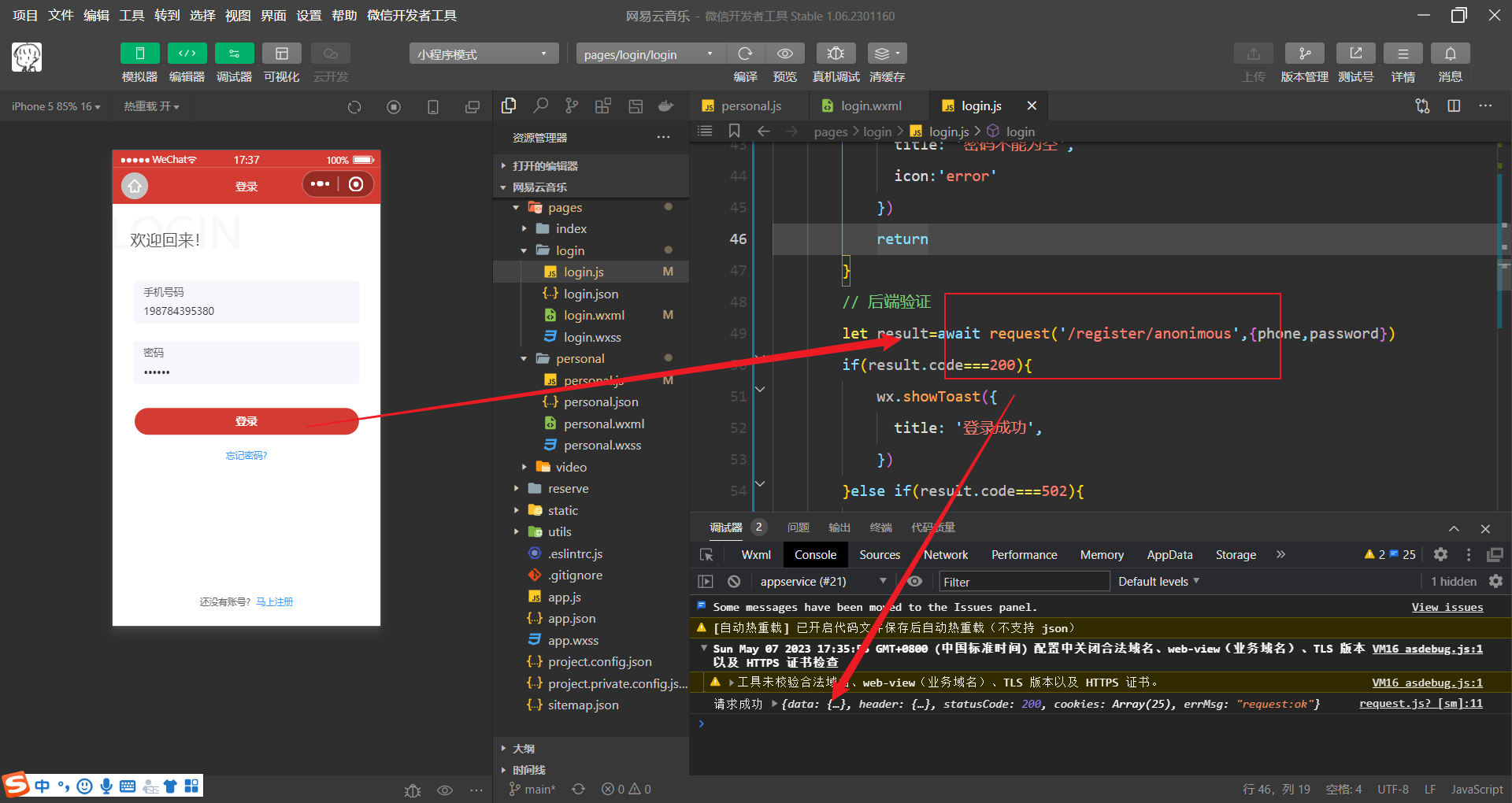Open the Default levels dropdown
This screenshot has width=1512, height=803.
[1158, 582]
